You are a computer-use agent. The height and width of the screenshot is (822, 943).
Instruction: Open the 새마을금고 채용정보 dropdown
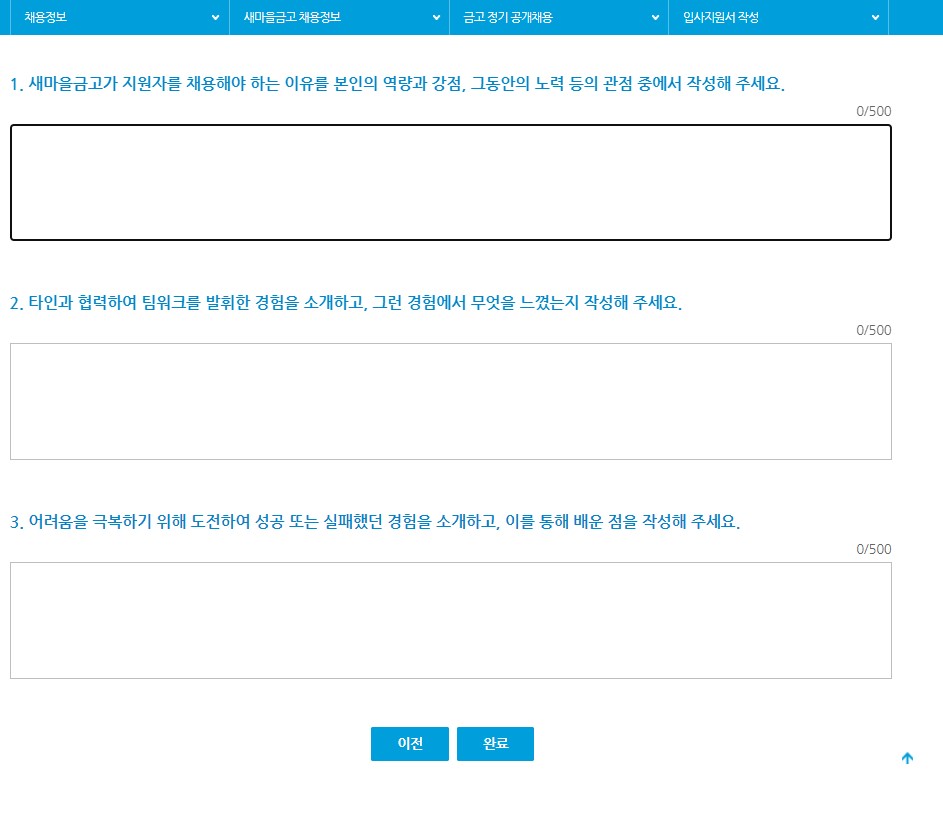tap(339, 17)
